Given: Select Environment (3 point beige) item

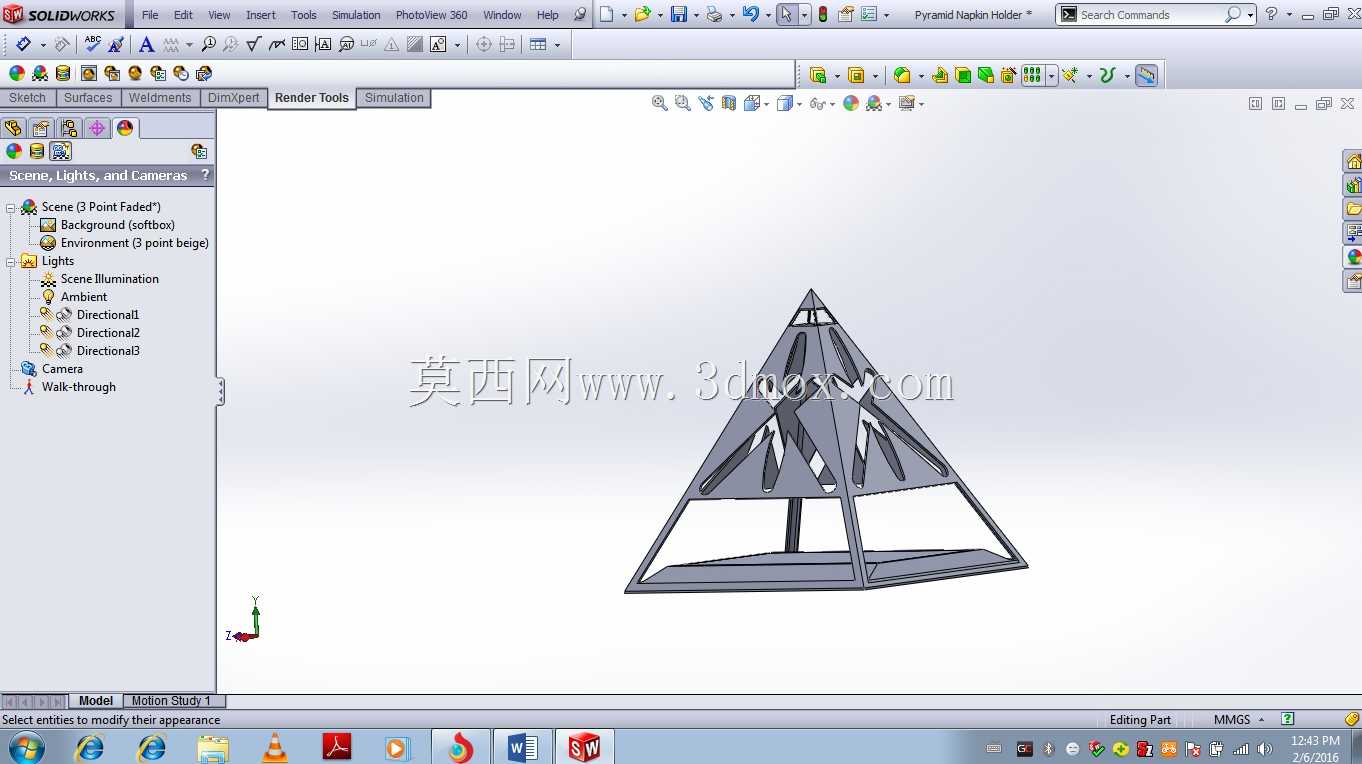Looking at the screenshot, I should coord(135,243).
